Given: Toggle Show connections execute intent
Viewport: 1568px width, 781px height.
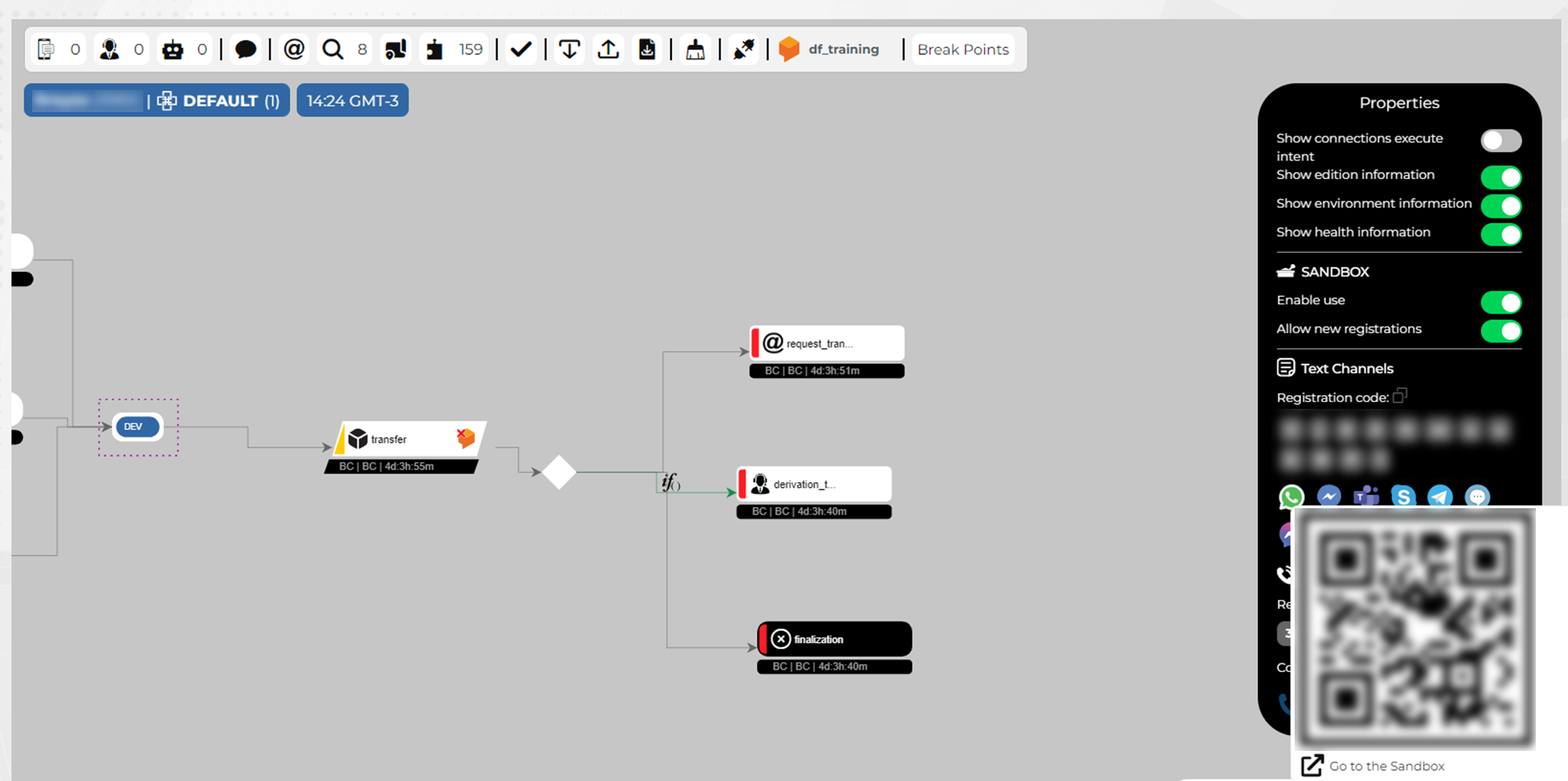Looking at the screenshot, I should (x=1501, y=140).
